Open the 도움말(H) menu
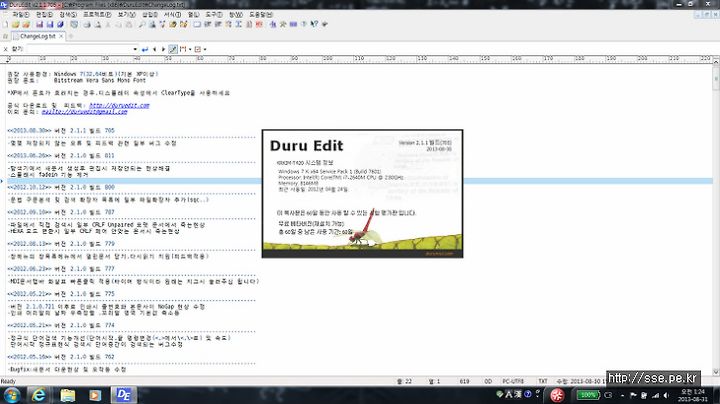 (x=261, y=15)
